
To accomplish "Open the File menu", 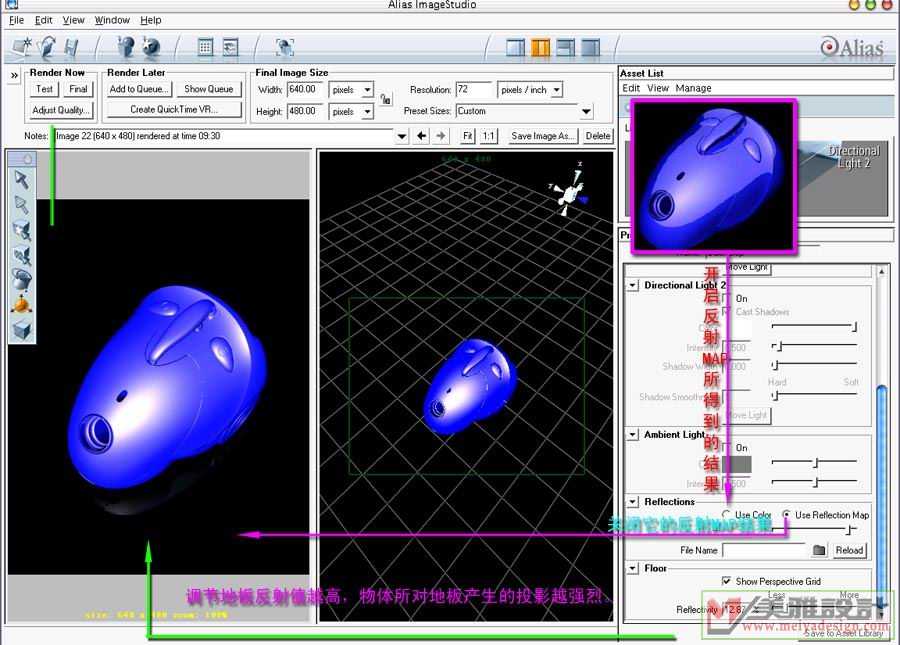I will tap(17, 20).
